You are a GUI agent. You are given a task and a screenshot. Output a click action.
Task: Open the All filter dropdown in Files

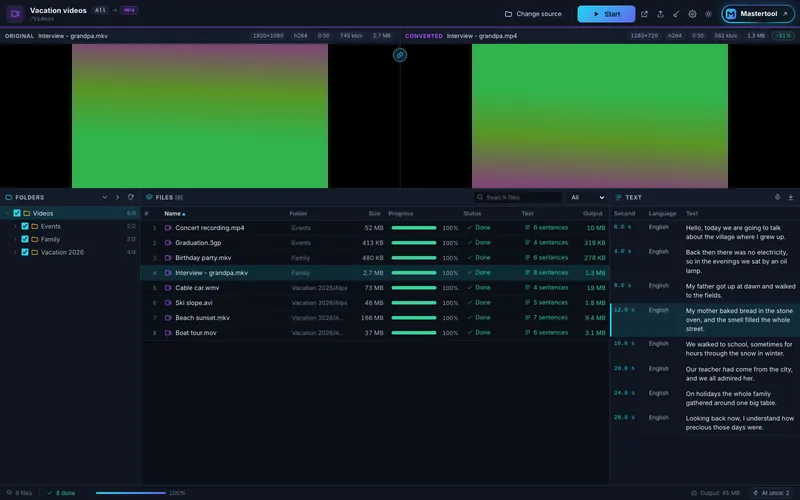(x=587, y=197)
